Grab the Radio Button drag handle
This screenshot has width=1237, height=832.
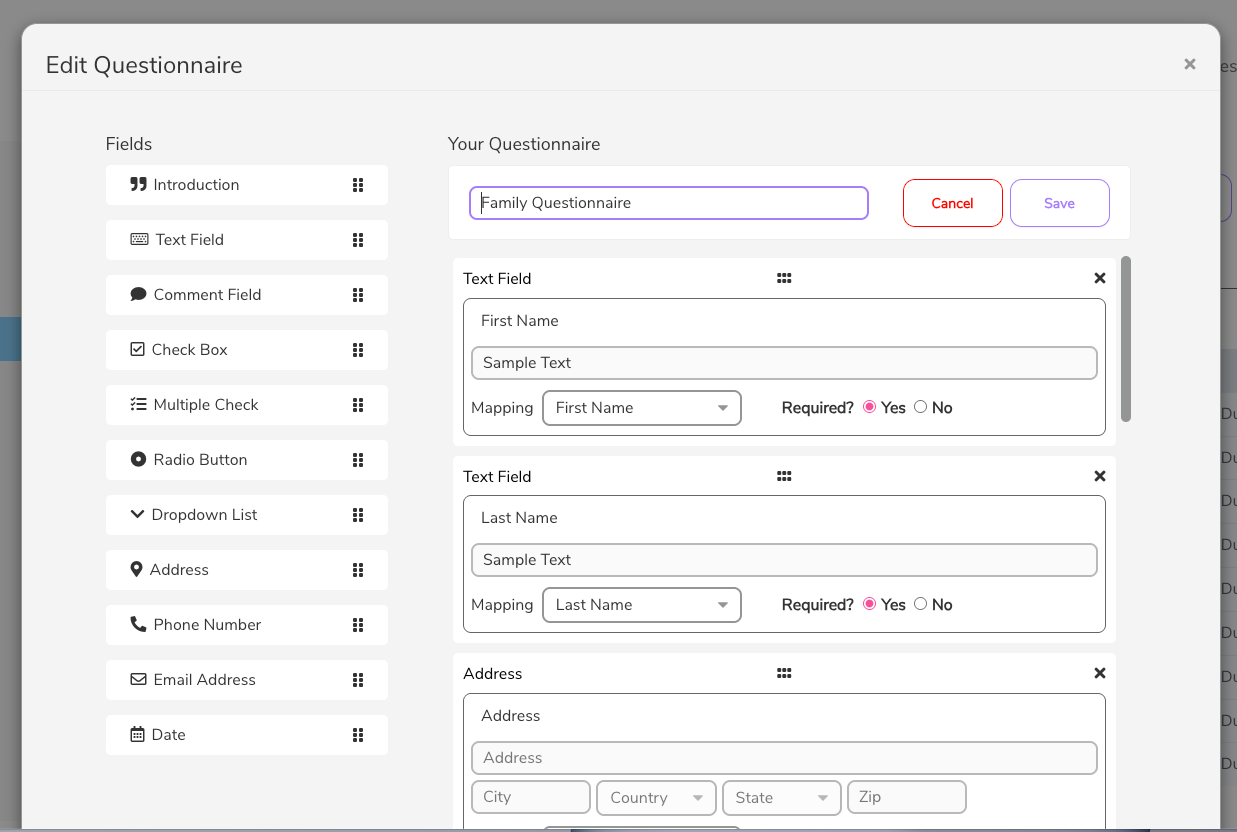[358, 460]
